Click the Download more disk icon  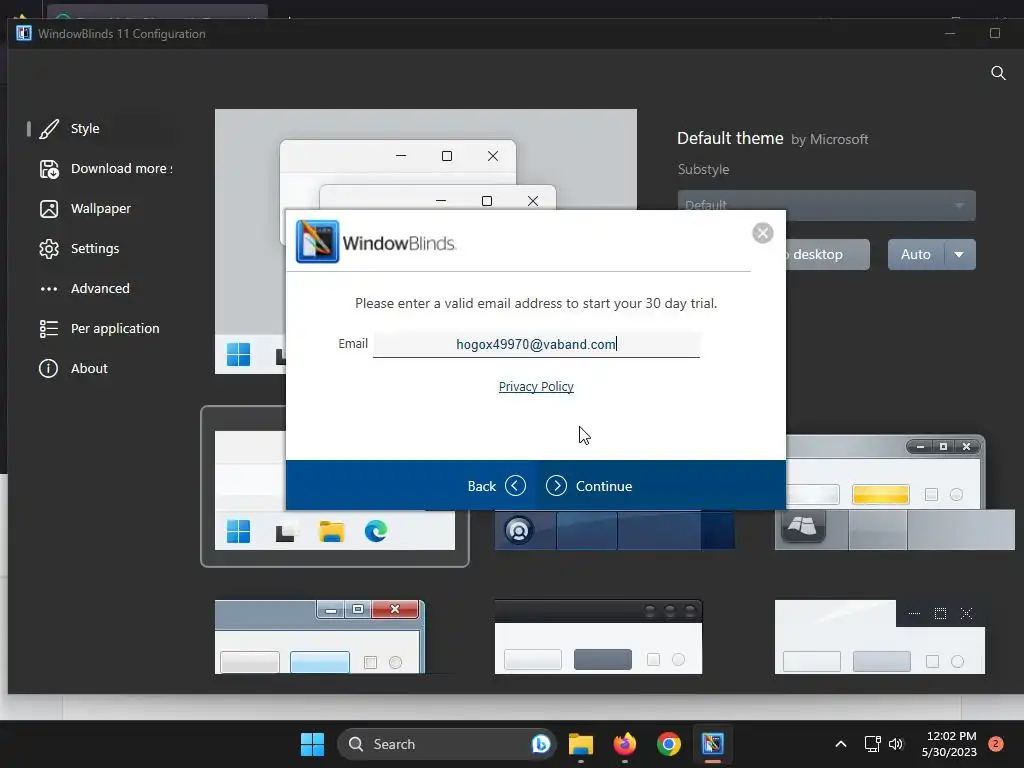[49, 169]
